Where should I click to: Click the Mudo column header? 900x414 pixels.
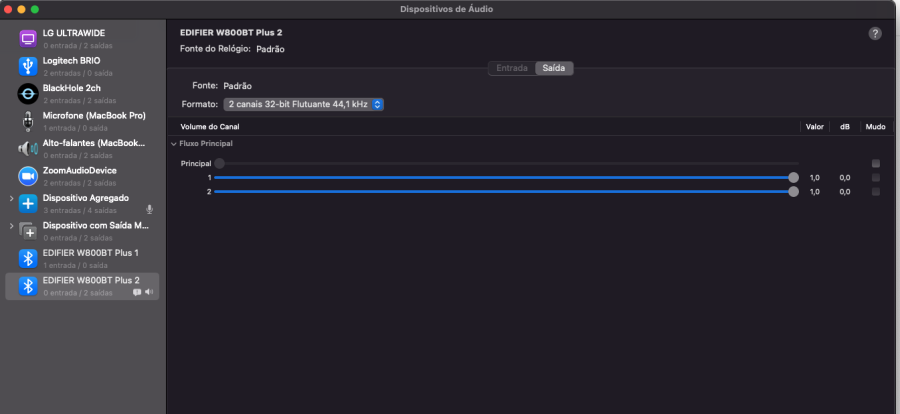point(875,127)
